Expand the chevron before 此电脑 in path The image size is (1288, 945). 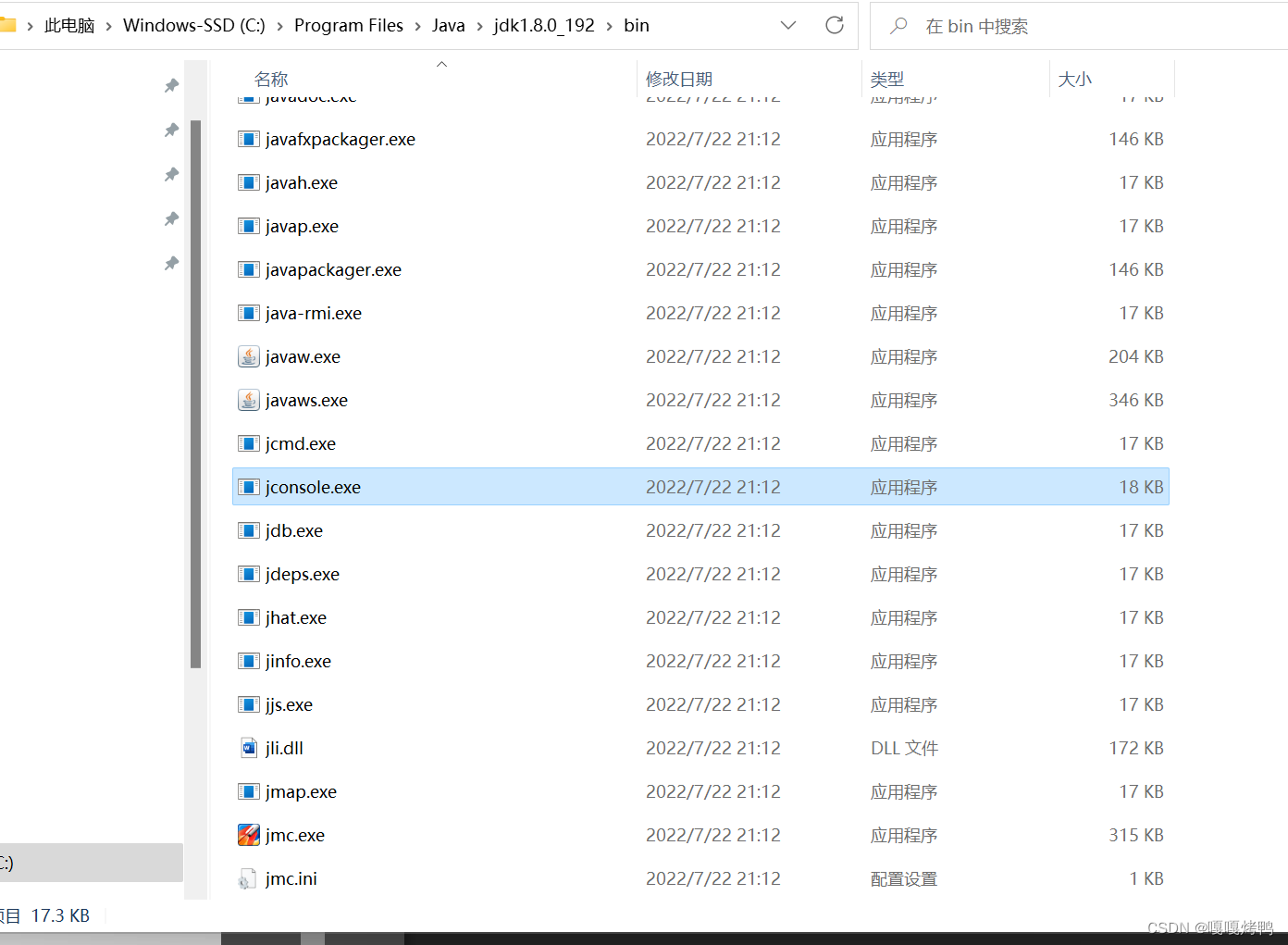[x=30, y=26]
